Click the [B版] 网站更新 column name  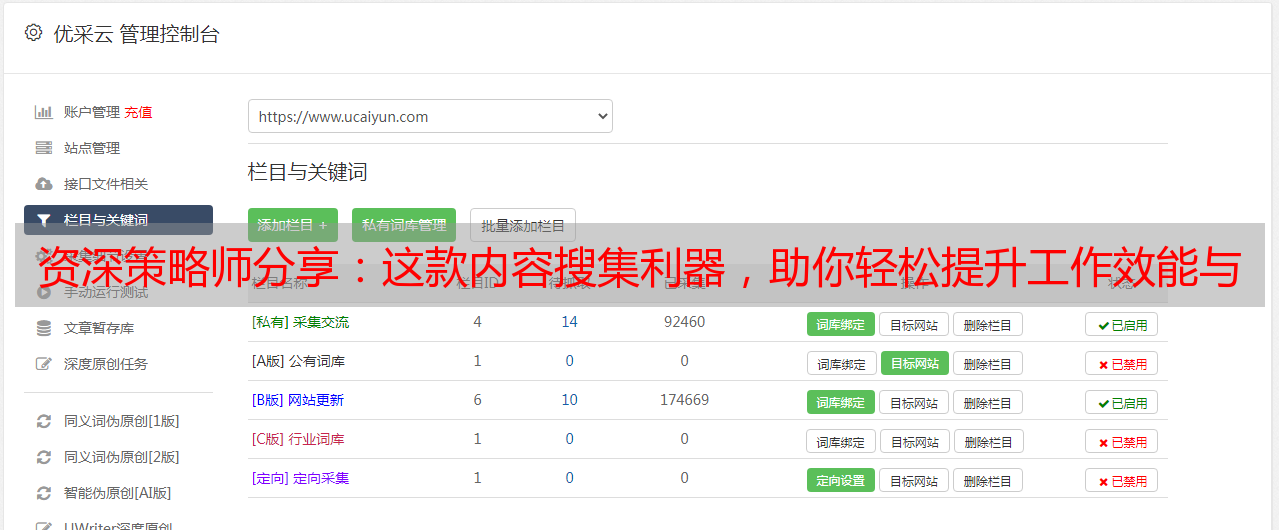point(298,400)
